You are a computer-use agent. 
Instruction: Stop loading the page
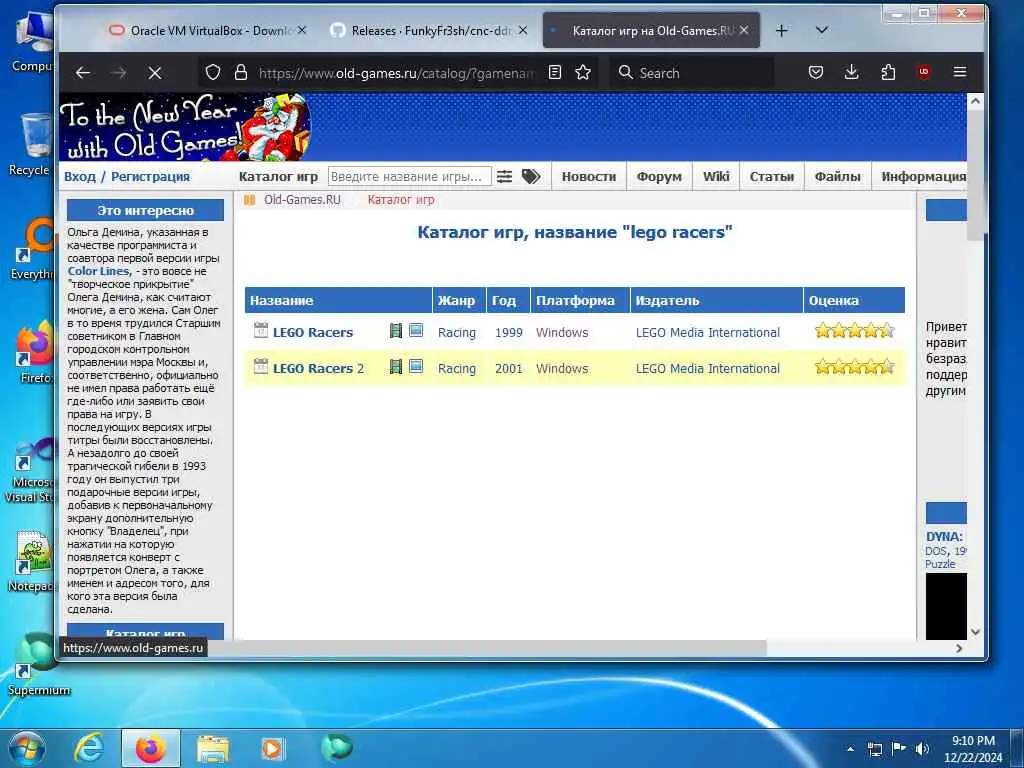tap(155, 72)
